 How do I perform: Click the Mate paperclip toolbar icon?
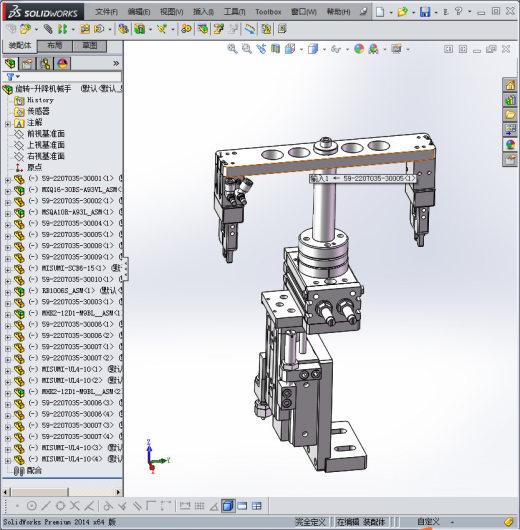pyautogui.click(x=48, y=29)
